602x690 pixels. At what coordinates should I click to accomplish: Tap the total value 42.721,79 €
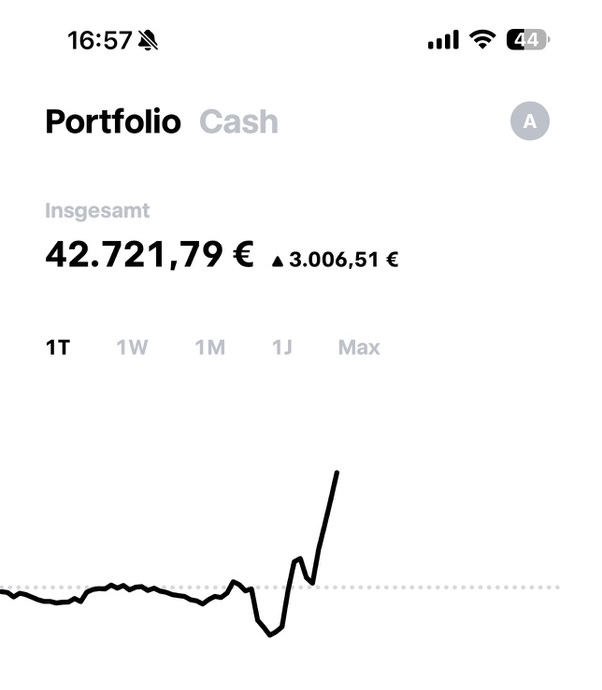pyautogui.click(x=149, y=254)
